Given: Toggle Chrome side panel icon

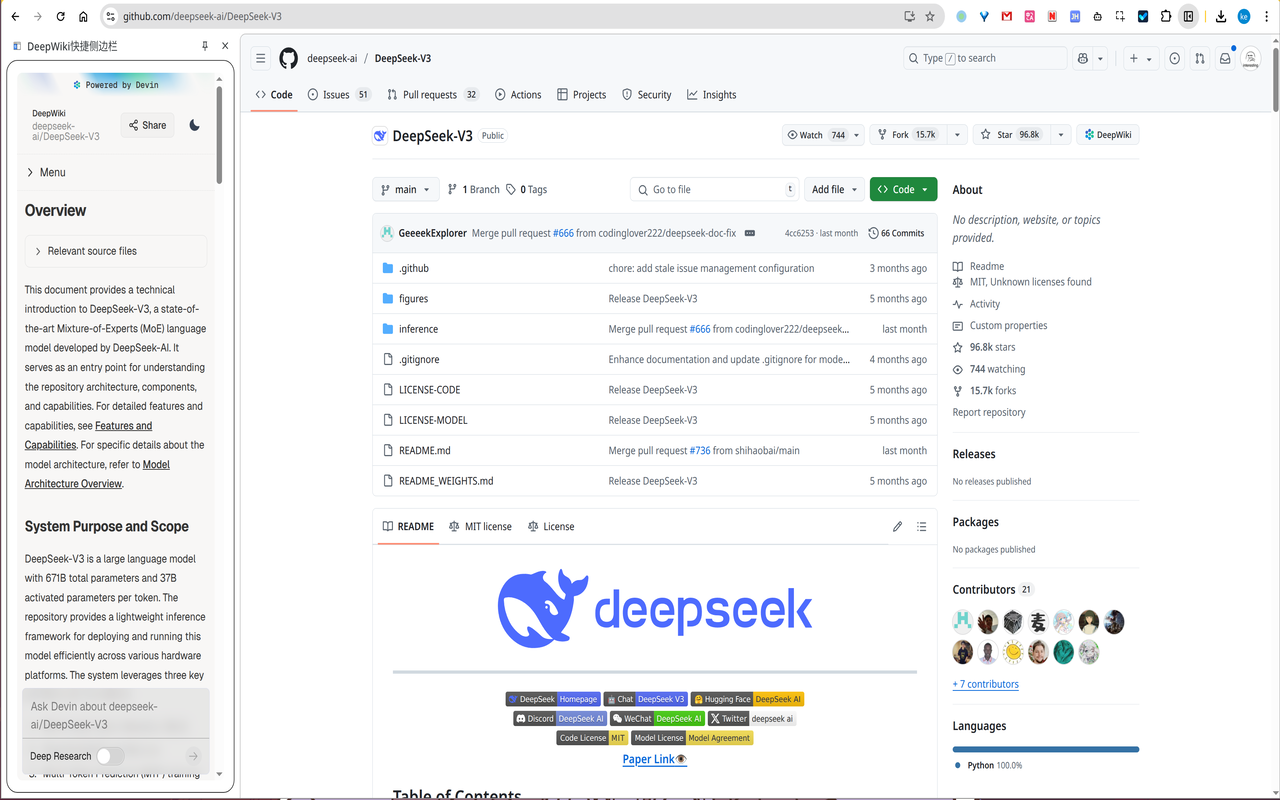Looking at the screenshot, I should click(x=1188, y=16).
